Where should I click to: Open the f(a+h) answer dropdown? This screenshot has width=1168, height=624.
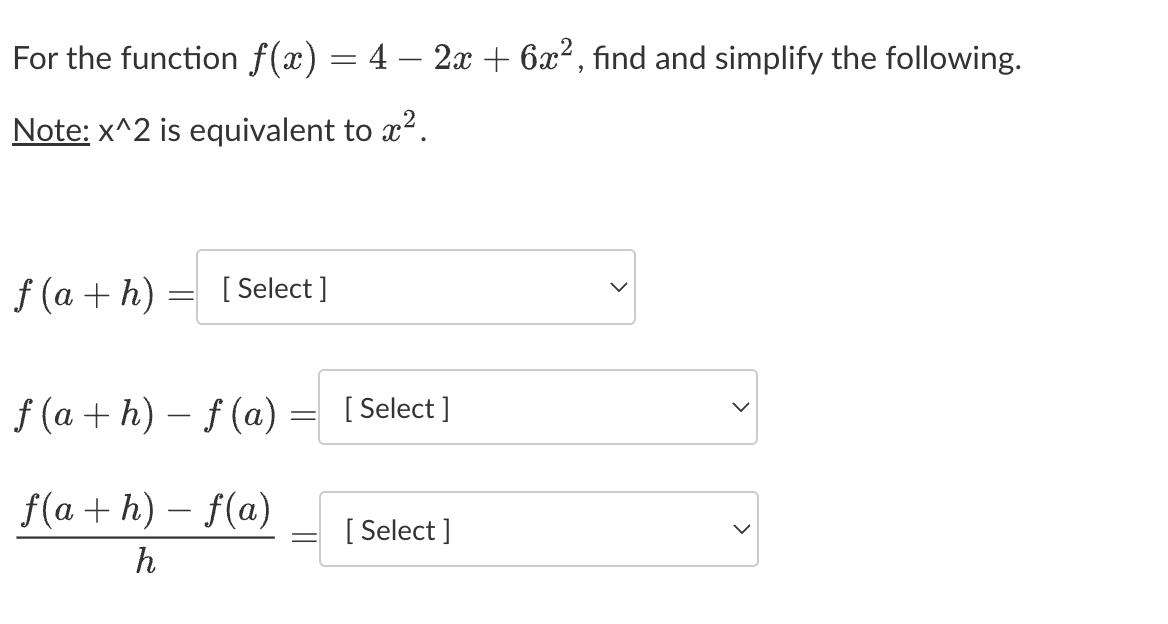tap(416, 287)
